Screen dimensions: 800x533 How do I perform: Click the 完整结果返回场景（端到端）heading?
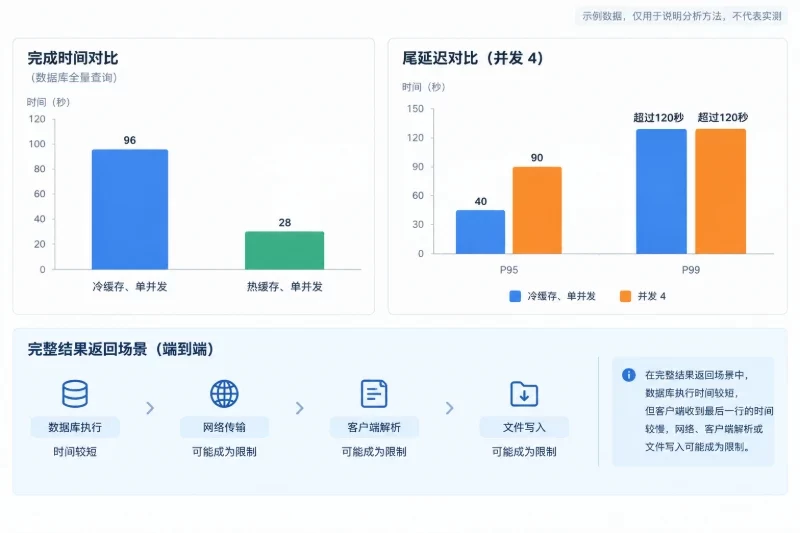coord(121,349)
